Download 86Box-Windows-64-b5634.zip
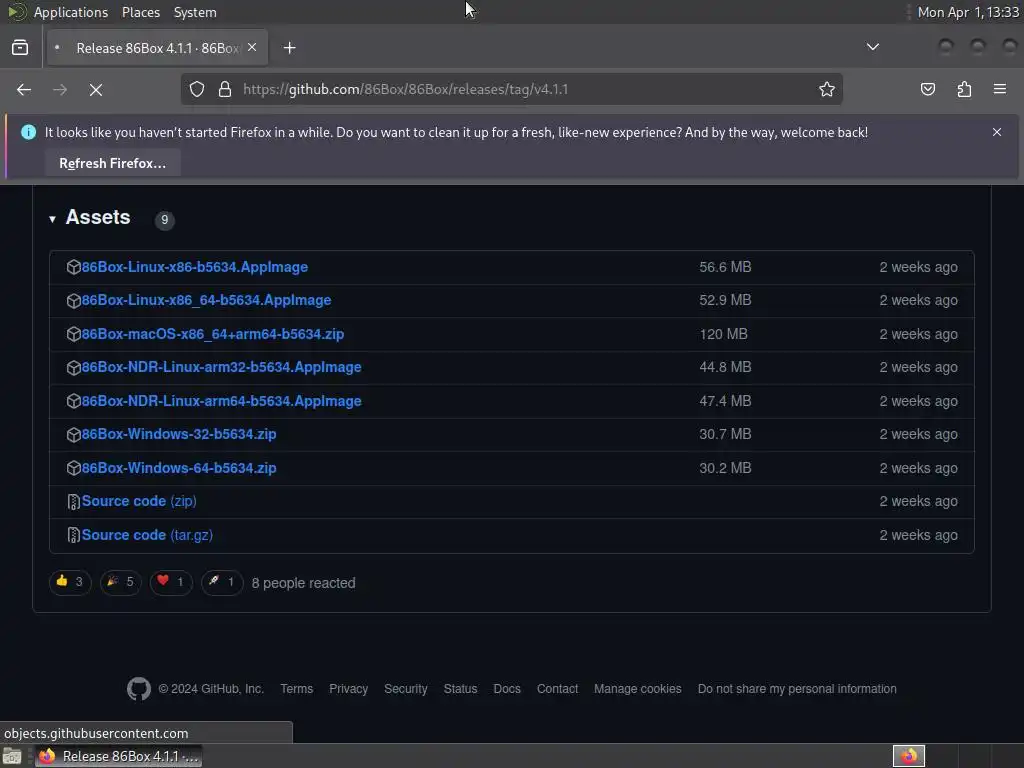The width and height of the screenshot is (1024, 768). 179,468
